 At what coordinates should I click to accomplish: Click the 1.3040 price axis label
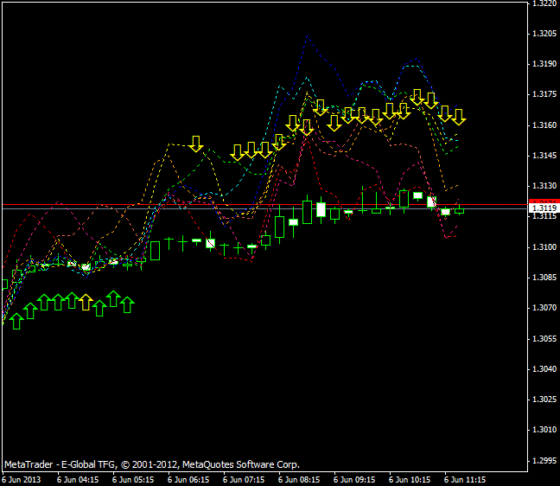pos(545,369)
